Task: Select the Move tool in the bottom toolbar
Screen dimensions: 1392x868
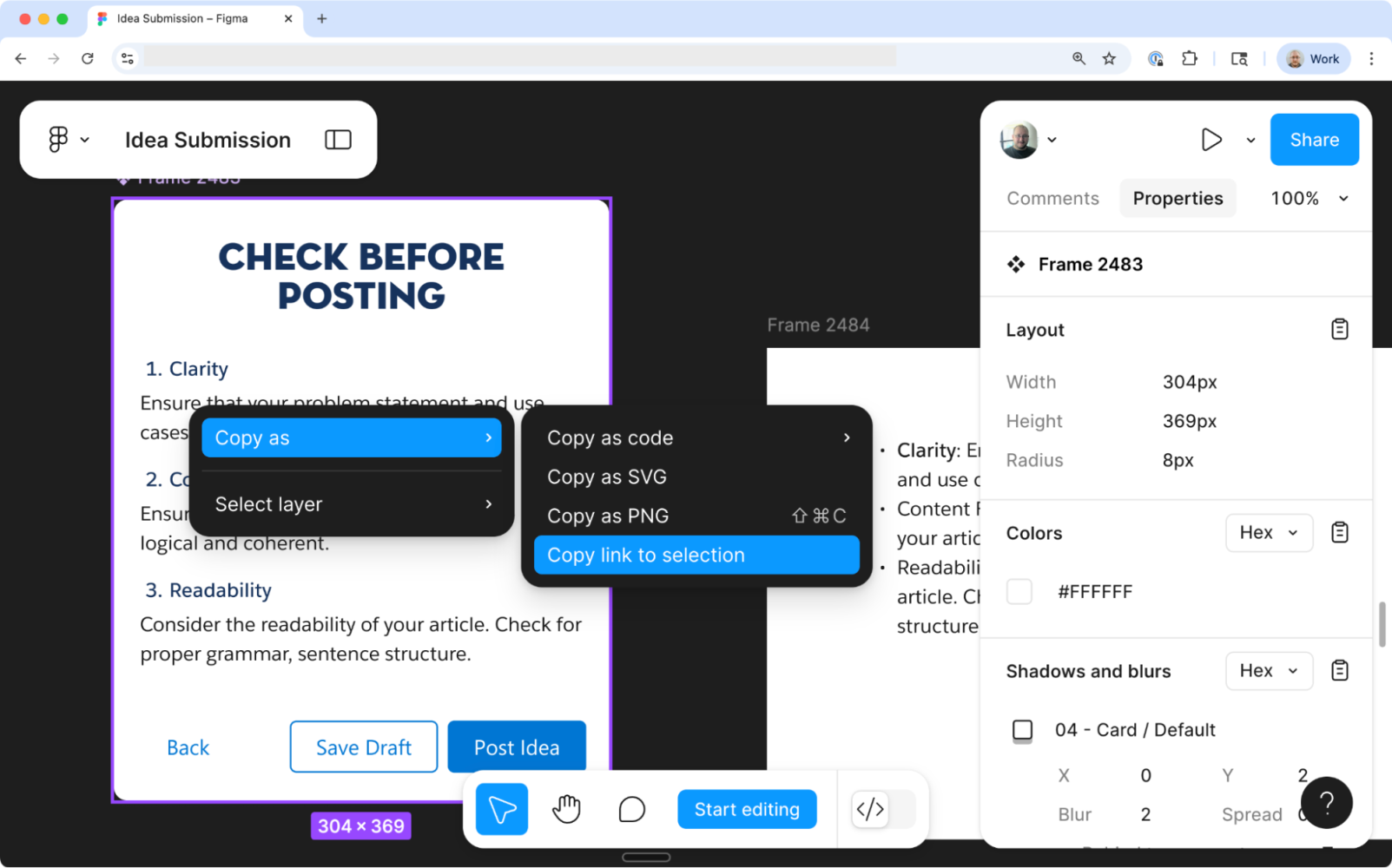Action: click(x=501, y=808)
